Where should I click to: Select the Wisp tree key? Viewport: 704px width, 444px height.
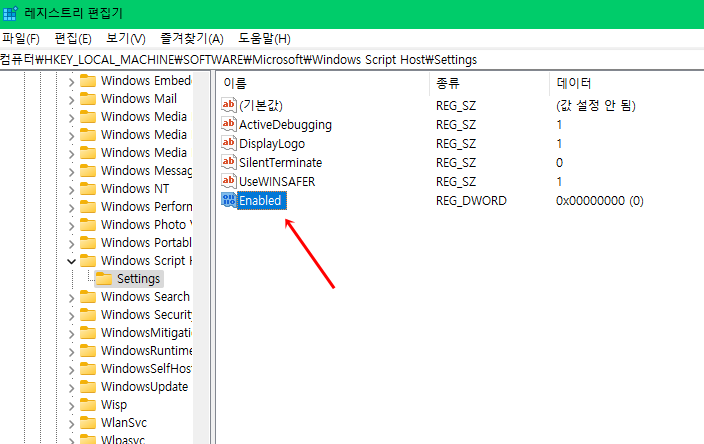113,405
